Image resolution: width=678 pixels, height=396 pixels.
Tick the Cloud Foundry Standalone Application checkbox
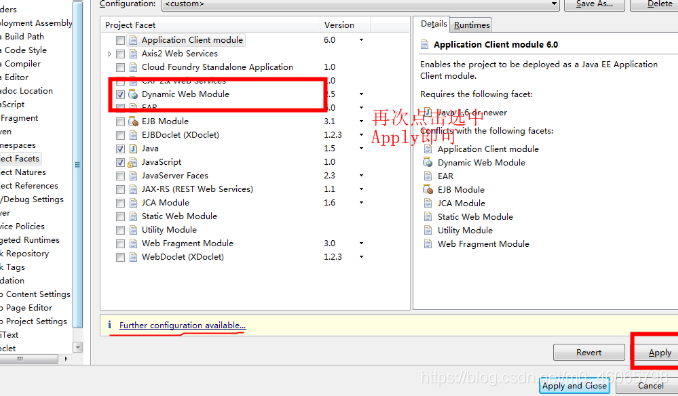coord(121,67)
